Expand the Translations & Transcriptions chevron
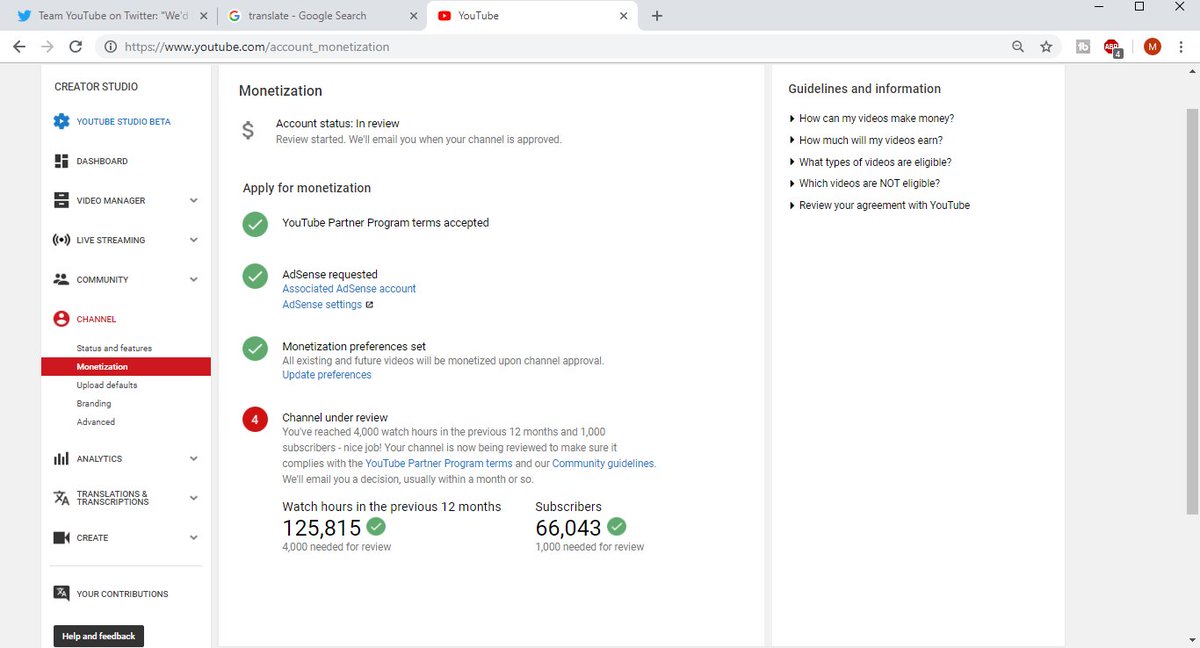The image size is (1200, 648). (194, 498)
